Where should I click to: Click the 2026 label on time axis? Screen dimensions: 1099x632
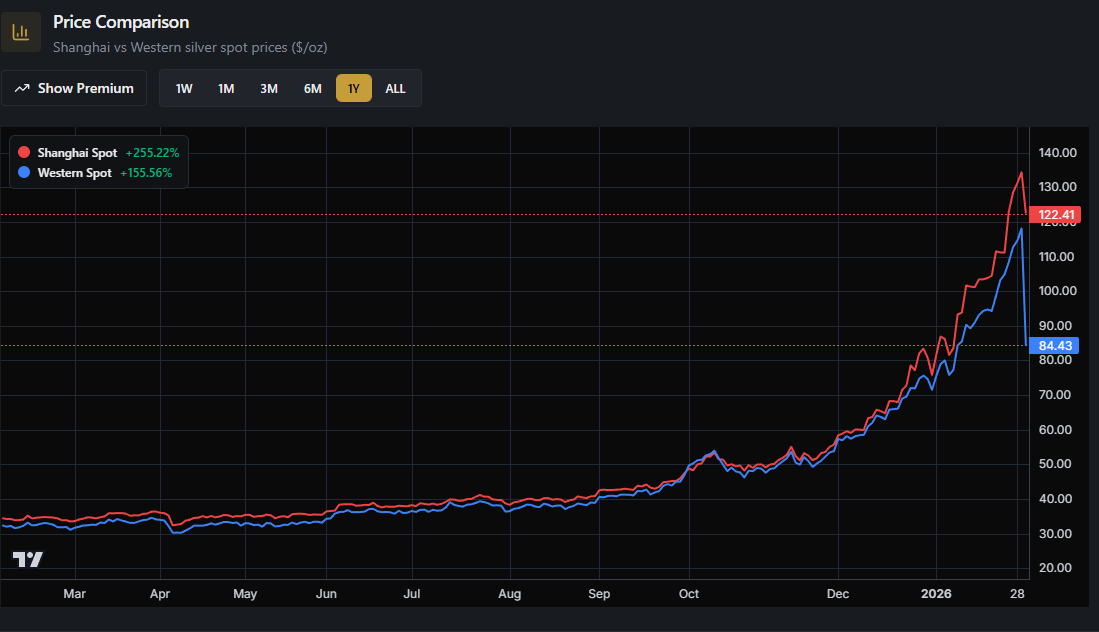click(x=935, y=594)
